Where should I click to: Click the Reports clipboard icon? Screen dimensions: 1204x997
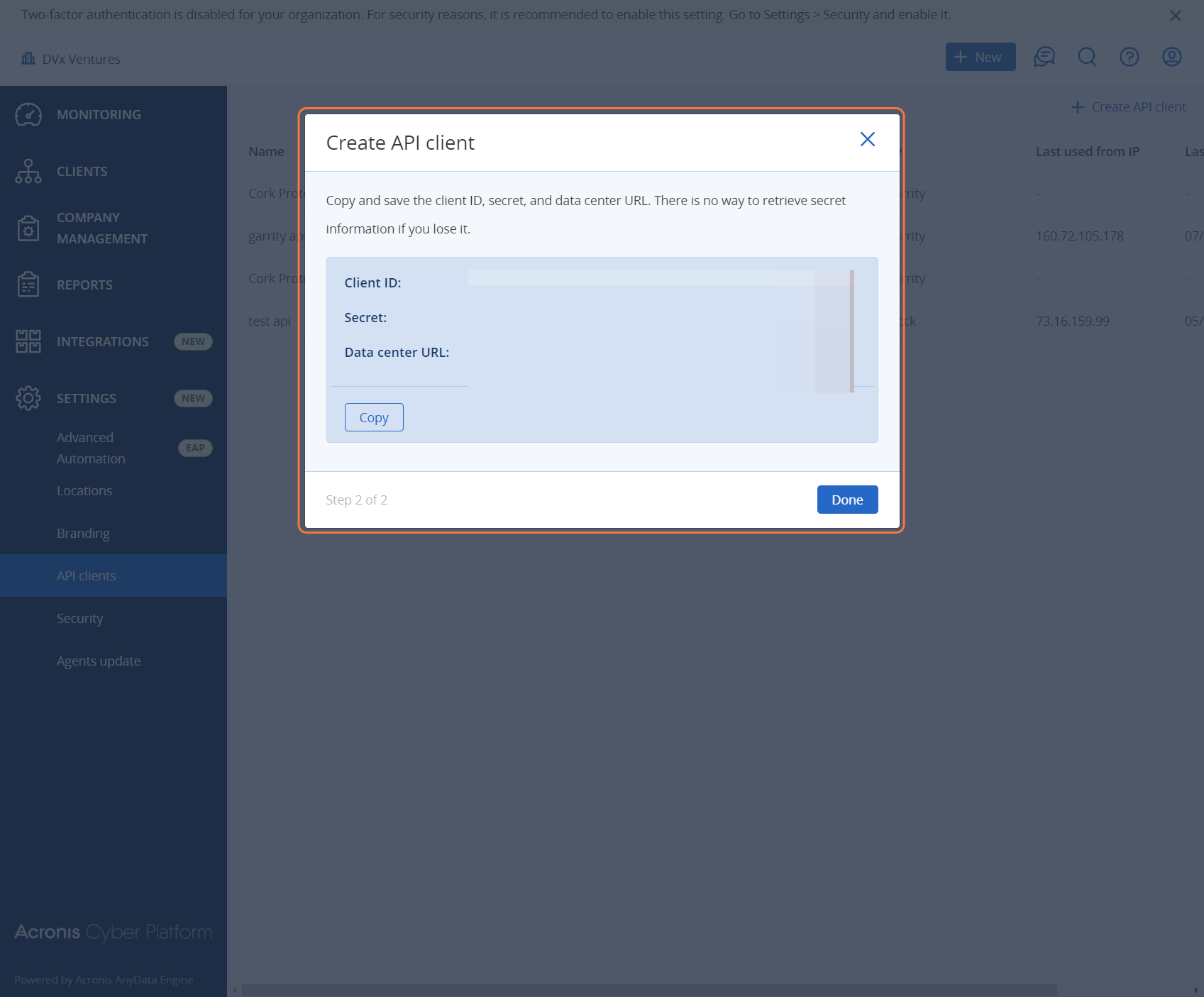click(x=28, y=285)
